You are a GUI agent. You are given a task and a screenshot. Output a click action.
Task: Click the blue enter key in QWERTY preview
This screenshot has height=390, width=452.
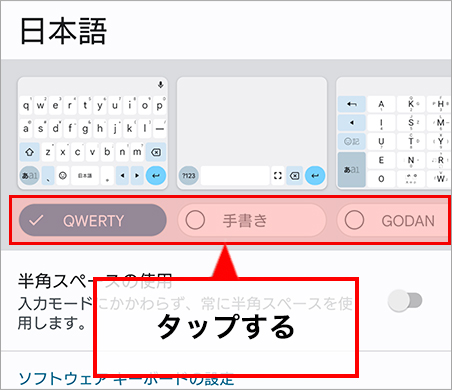tap(156, 175)
